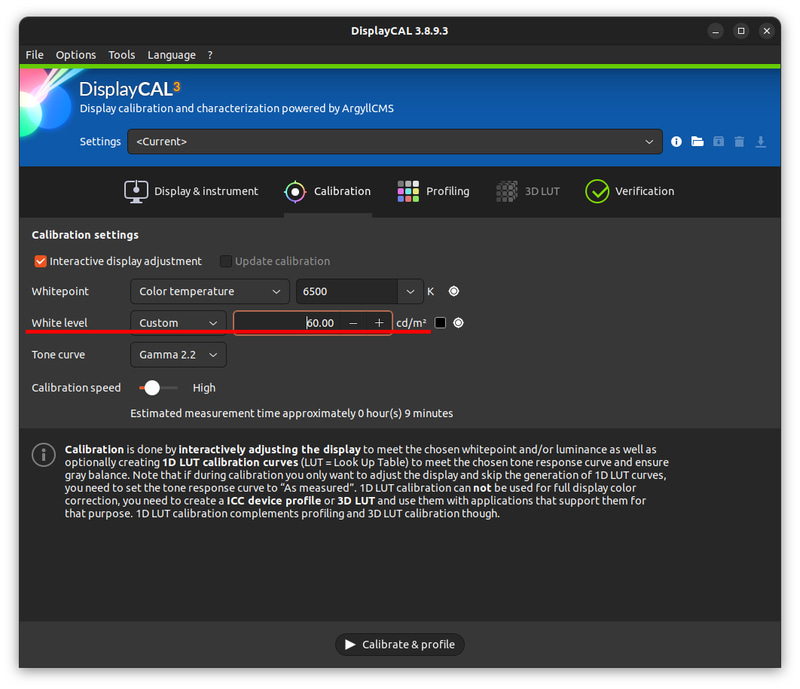Adjust the Calibration speed slider
800x689 pixels.
[154, 387]
